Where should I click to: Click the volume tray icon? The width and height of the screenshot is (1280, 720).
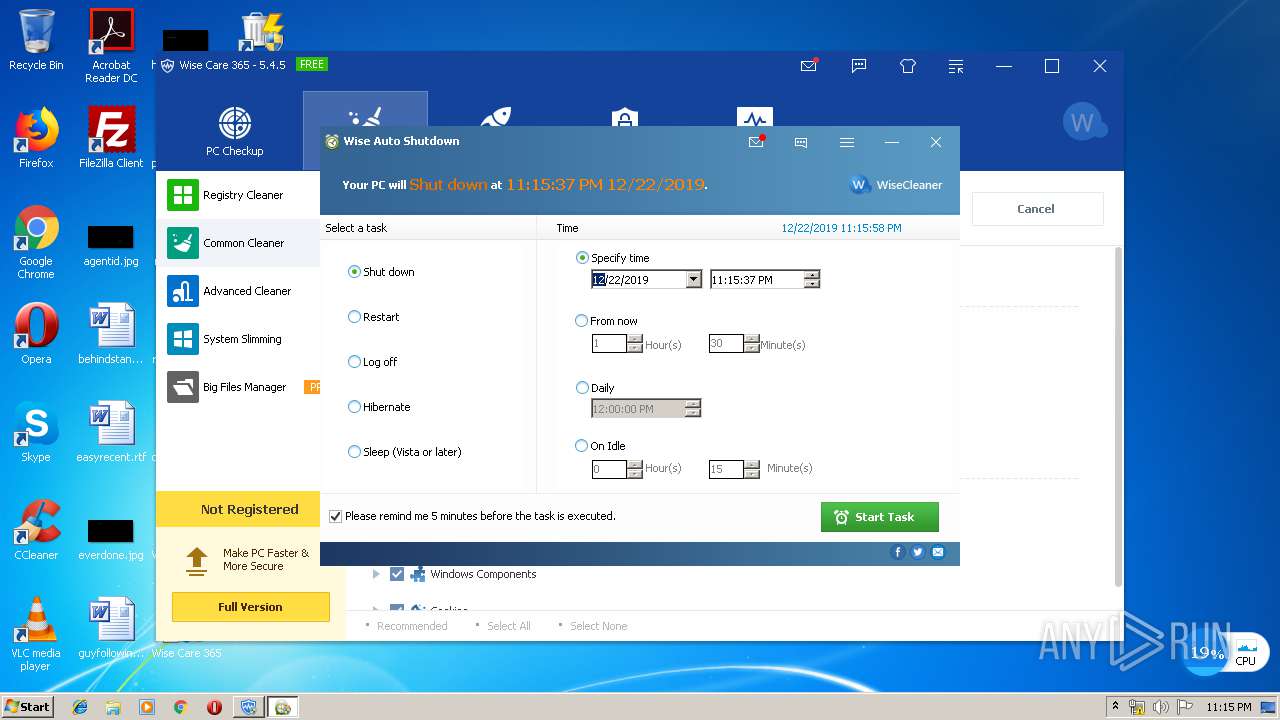pyautogui.click(x=1160, y=707)
